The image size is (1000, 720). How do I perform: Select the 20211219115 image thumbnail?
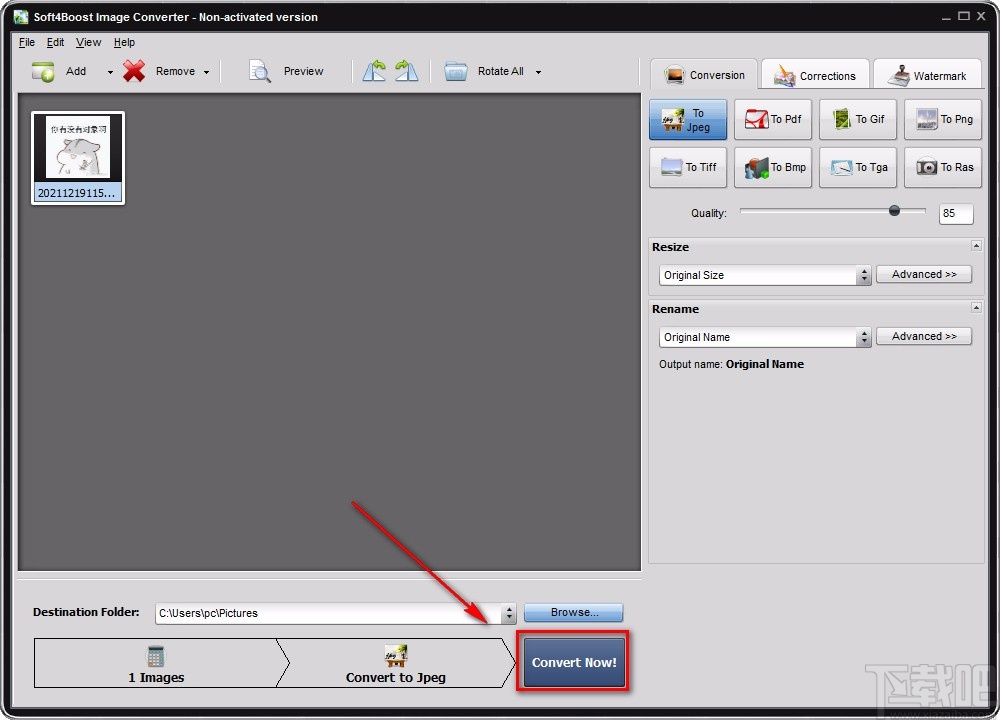[78, 158]
